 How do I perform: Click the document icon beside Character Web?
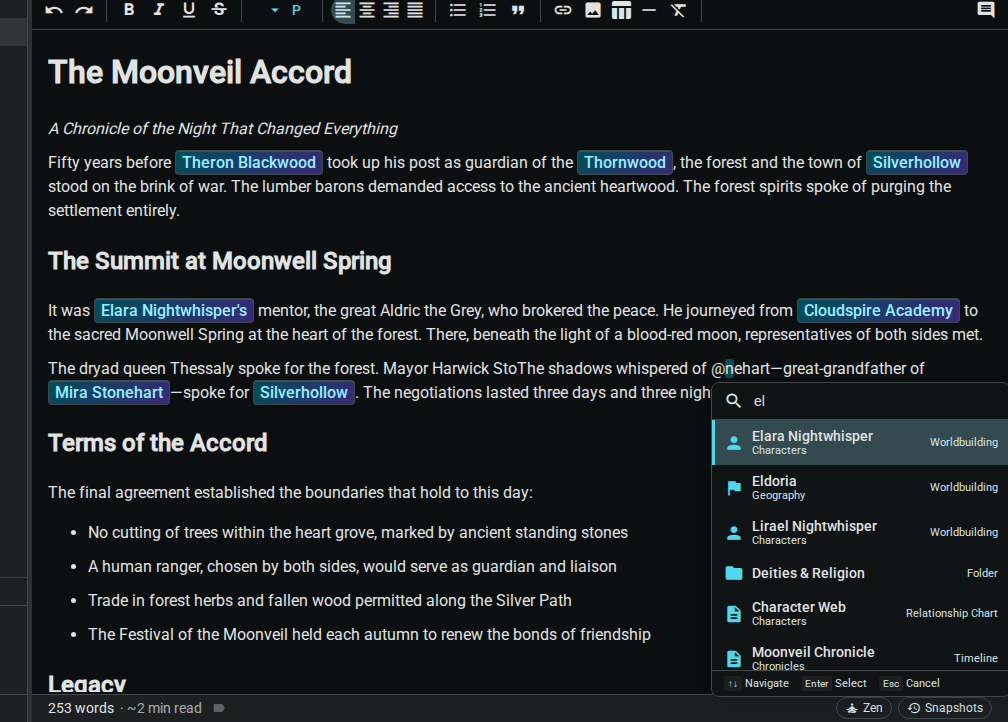[734, 614]
